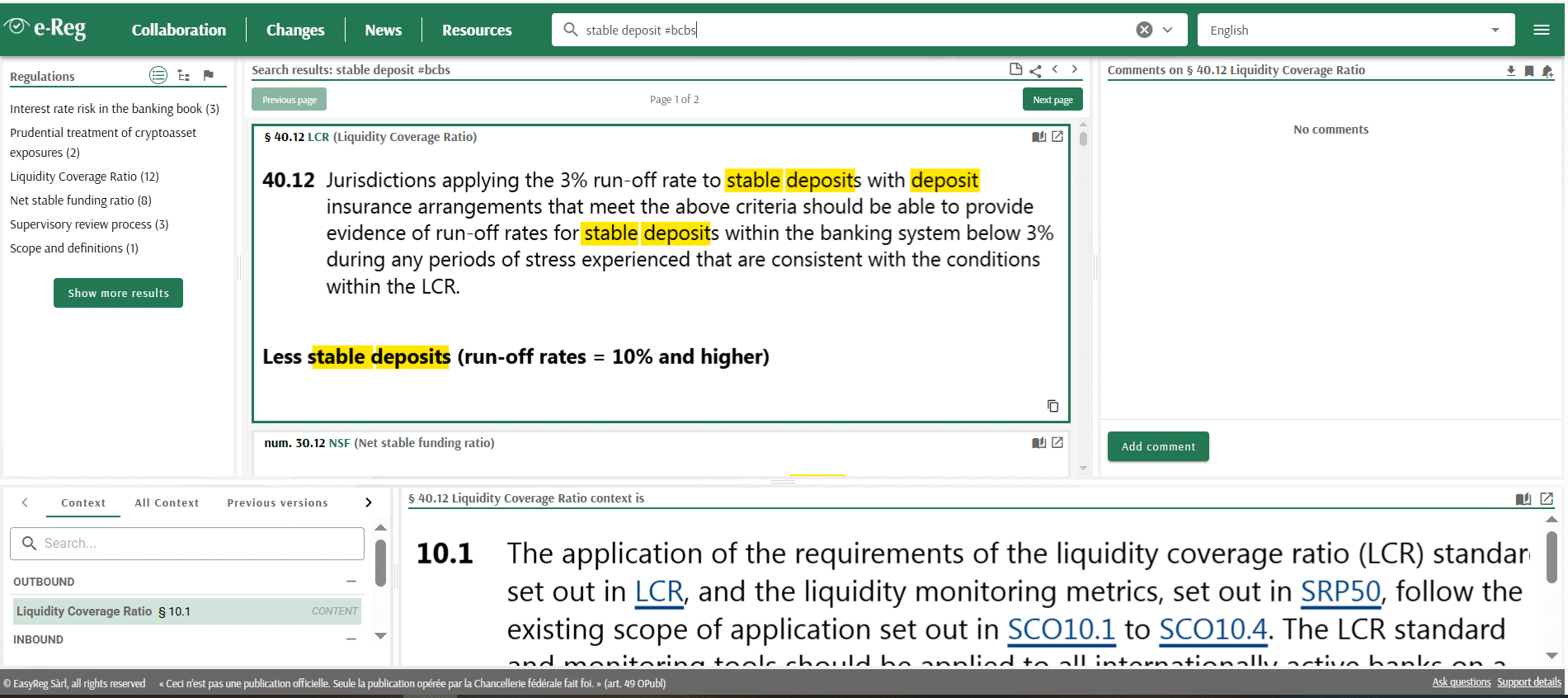Clear the search query text
This screenshot has height=698, width=1568.
coord(1144,30)
